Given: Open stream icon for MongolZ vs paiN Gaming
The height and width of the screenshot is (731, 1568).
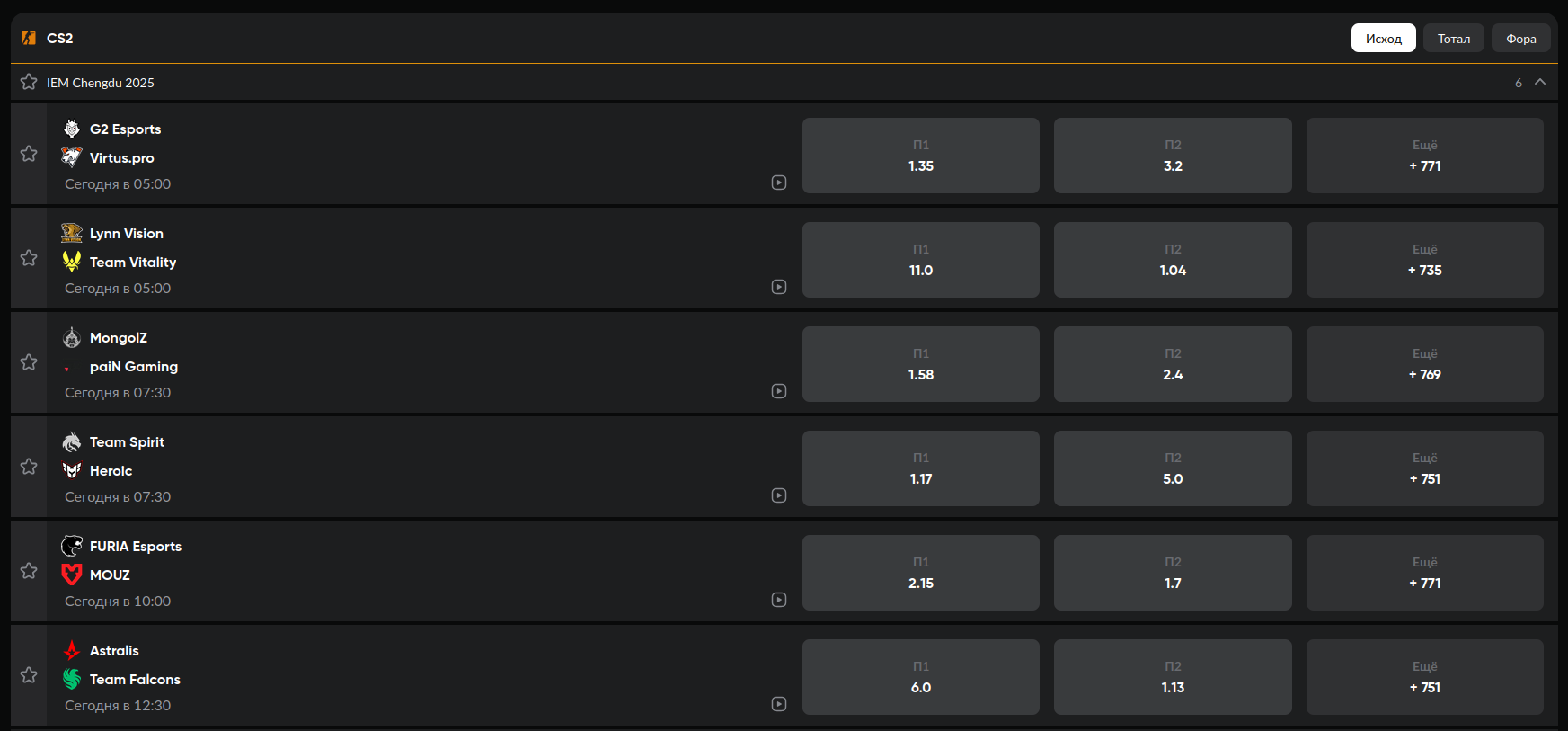Looking at the screenshot, I should point(779,391).
